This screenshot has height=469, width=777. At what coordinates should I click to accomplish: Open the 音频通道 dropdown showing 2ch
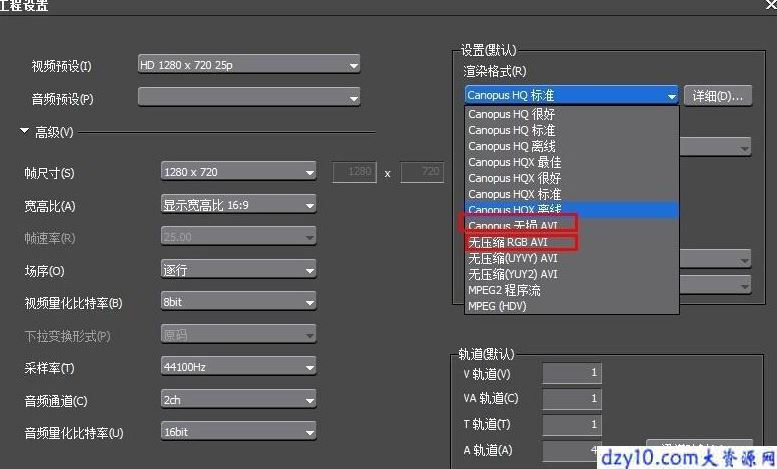pyautogui.click(x=238, y=400)
